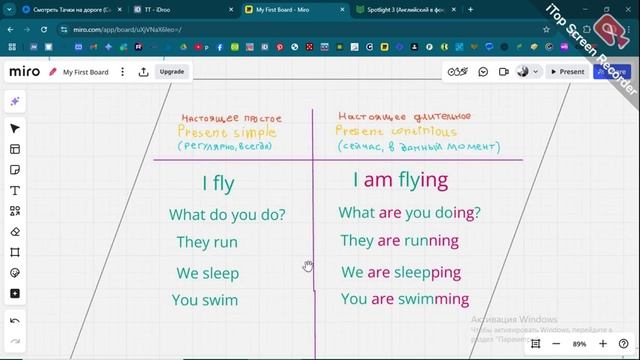Zoom out with minus button
Screen dimensions: 640x360
pyautogui.click(x=556, y=344)
